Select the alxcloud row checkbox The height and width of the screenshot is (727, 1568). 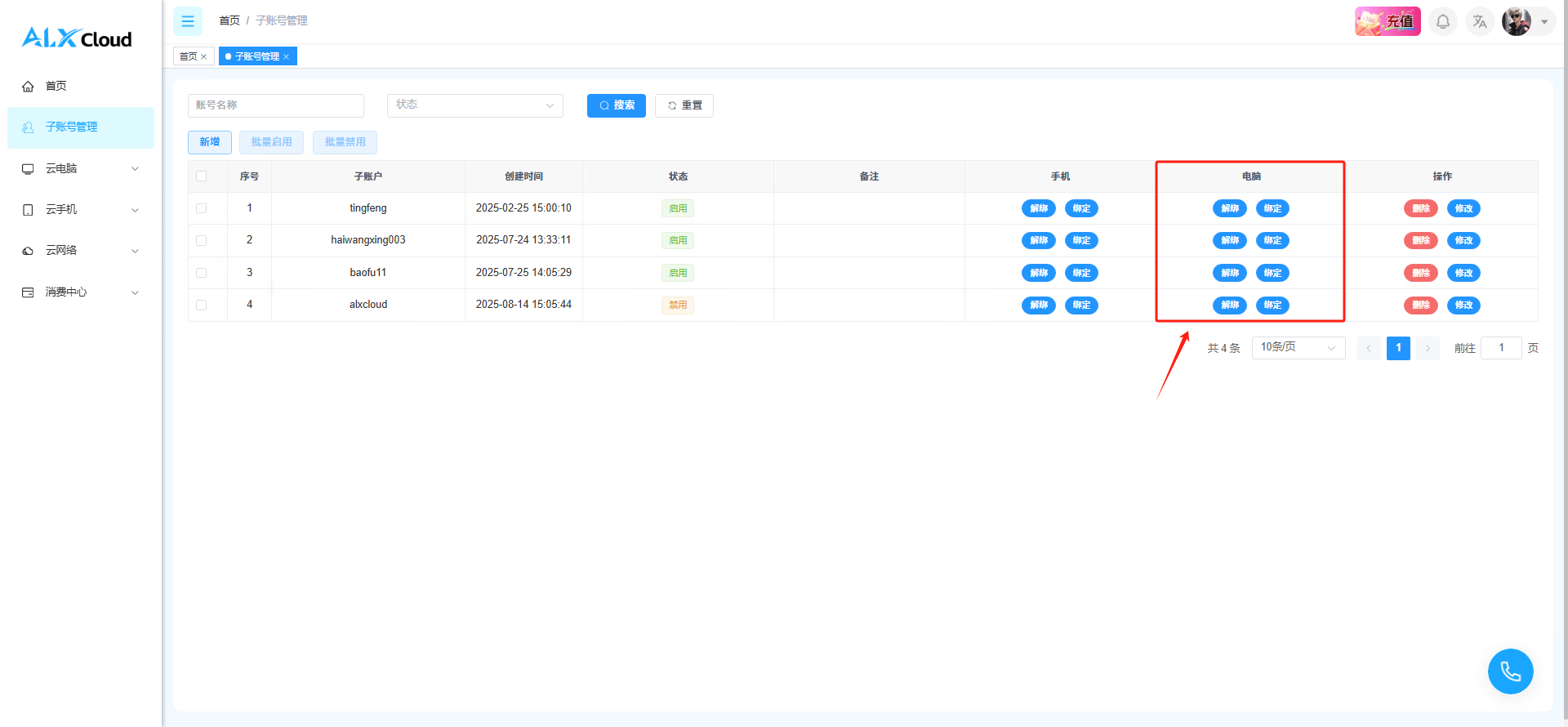coord(202,305)
